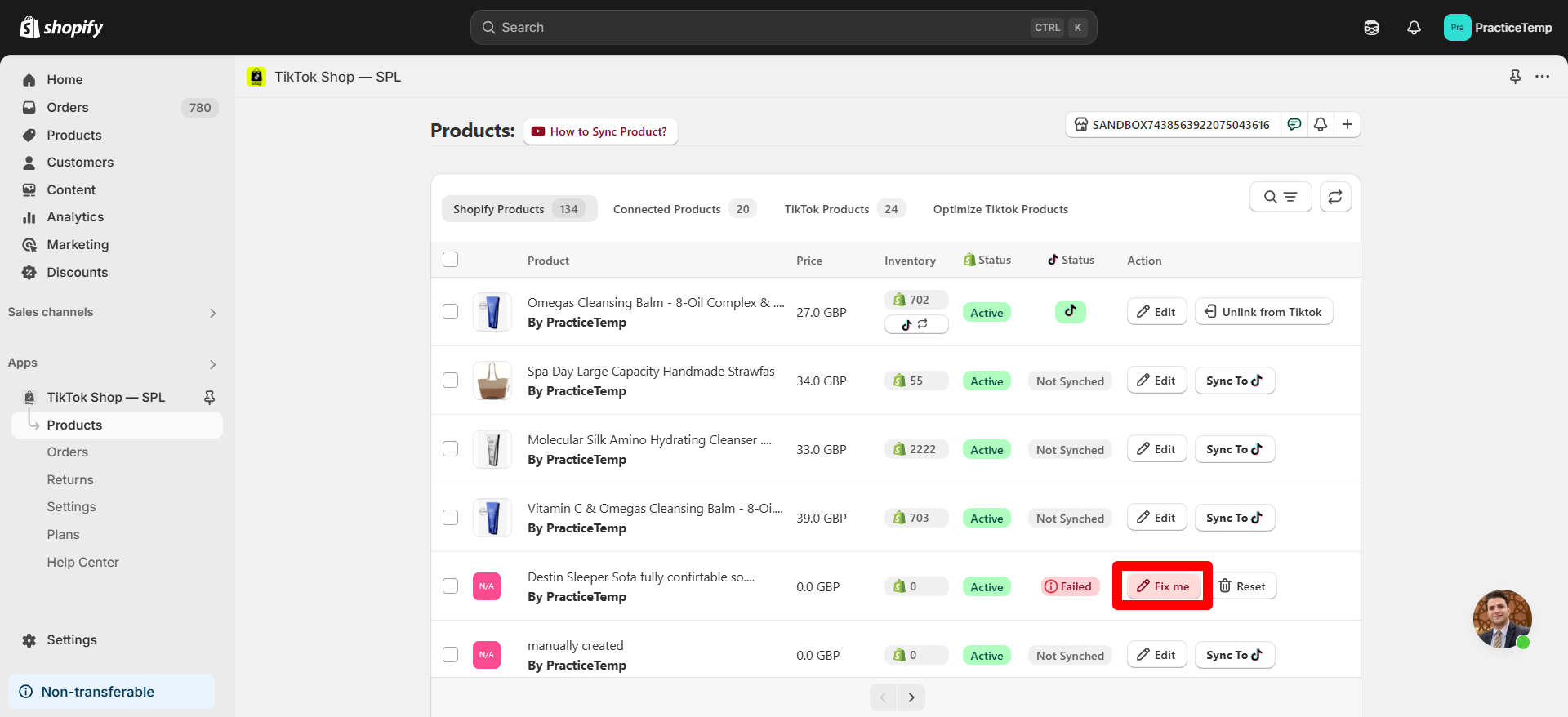
Task: Switch to Connected Products tab
Action: click(684, 209)
